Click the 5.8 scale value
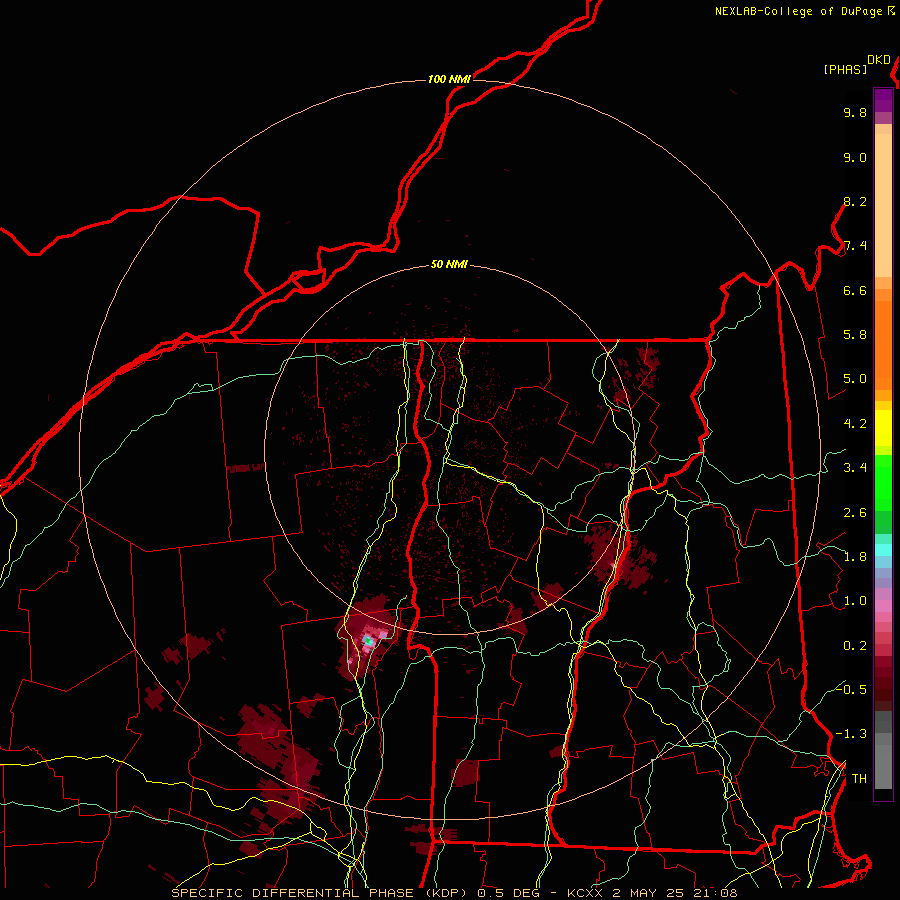The image size is (900, 900). (x=855, y=335)
